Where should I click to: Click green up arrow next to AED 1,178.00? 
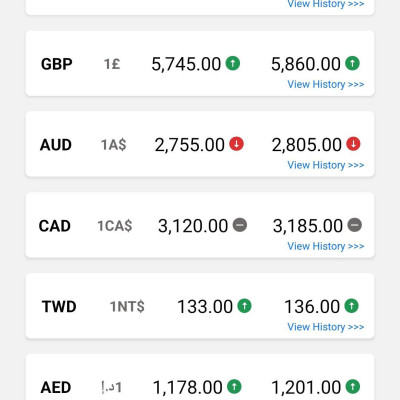[234, 386]
